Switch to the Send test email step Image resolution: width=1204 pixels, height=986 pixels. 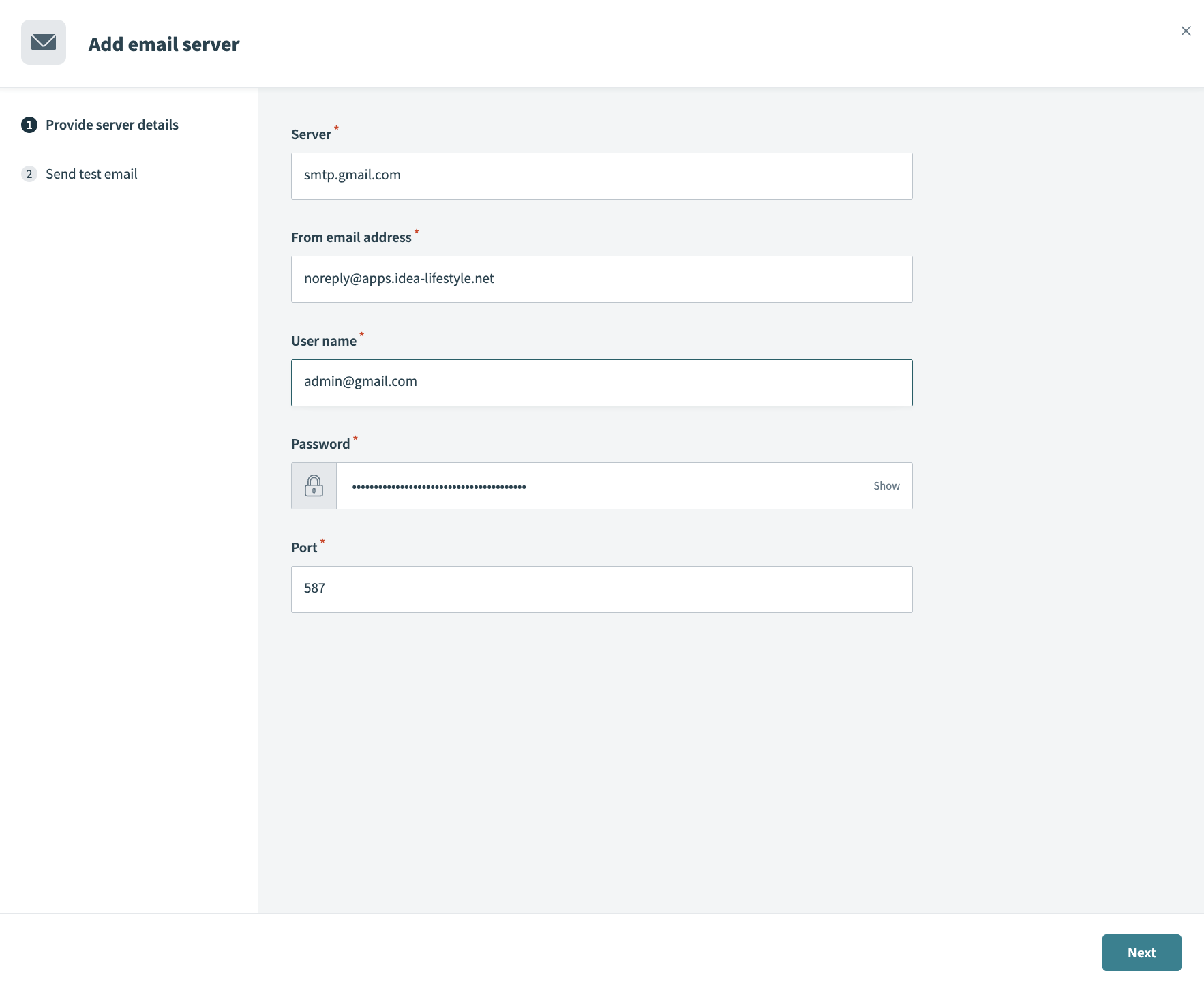(x=91, y=174)
